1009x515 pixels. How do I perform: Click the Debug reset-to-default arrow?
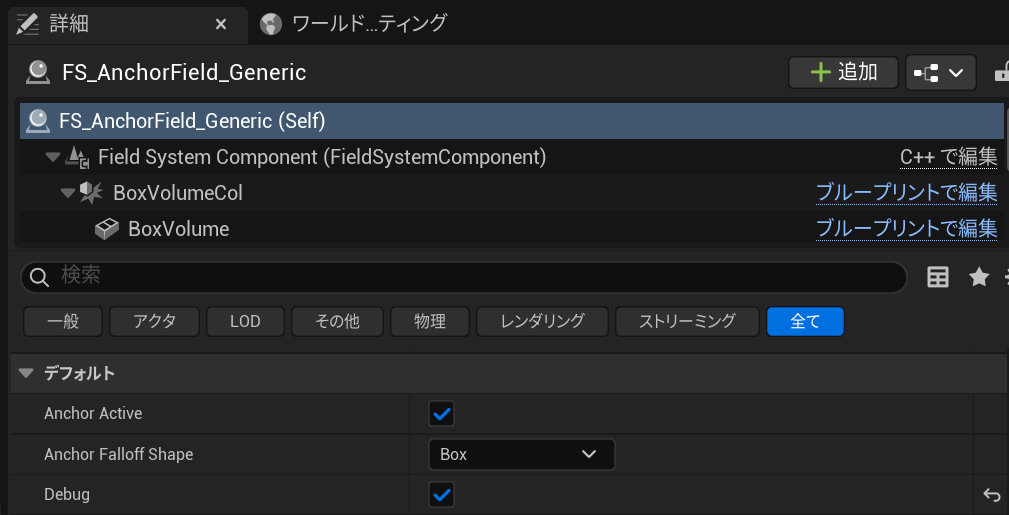point(991,494)
